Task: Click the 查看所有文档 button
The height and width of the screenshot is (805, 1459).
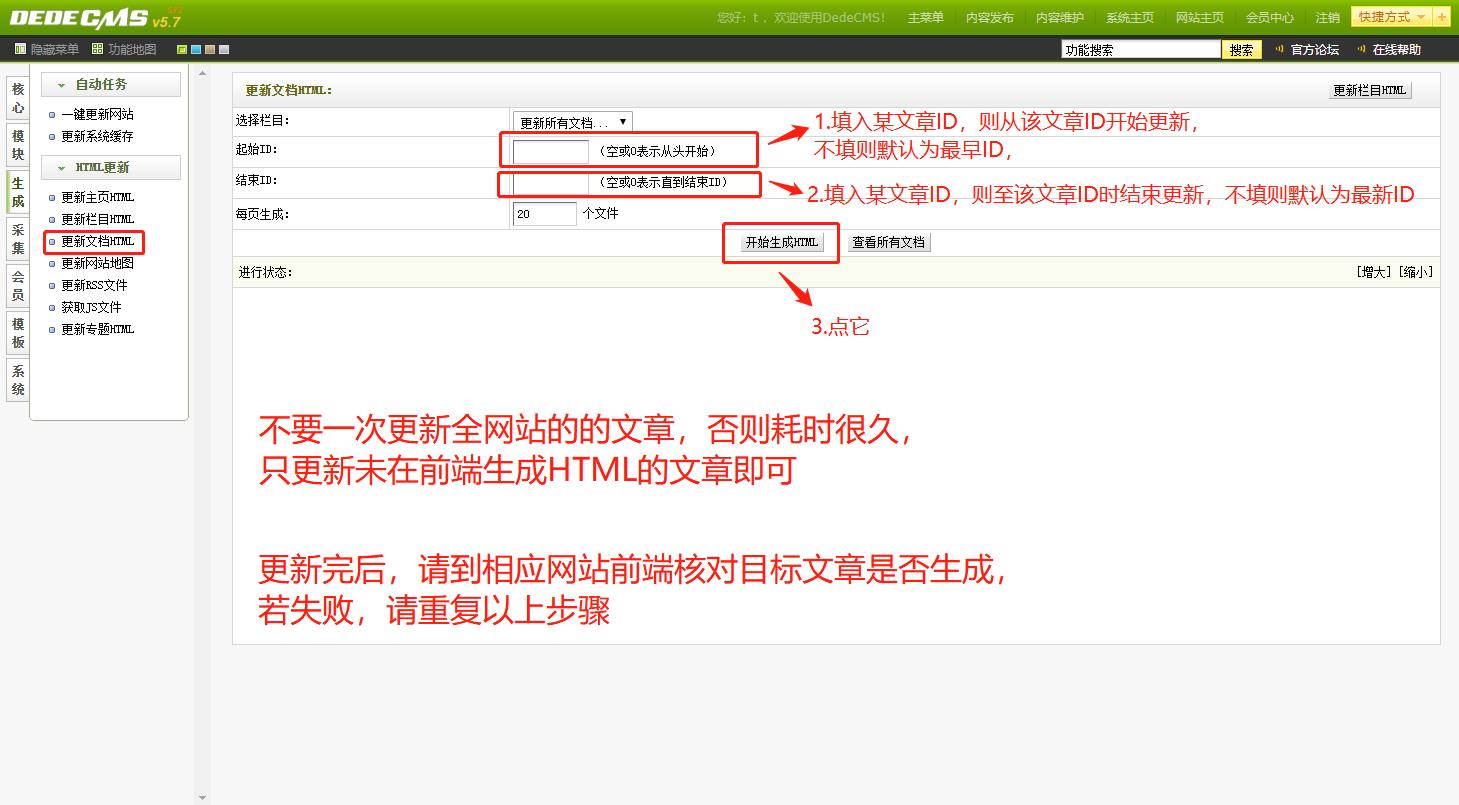Action: click(x=889, y=242)
